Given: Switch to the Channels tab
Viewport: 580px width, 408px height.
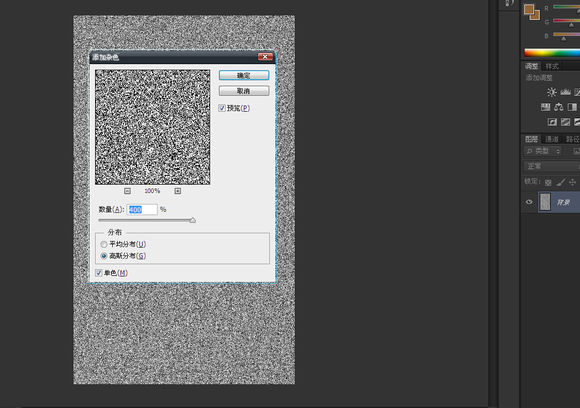Looking at the screenshot, I should click(x=552, y=139).
